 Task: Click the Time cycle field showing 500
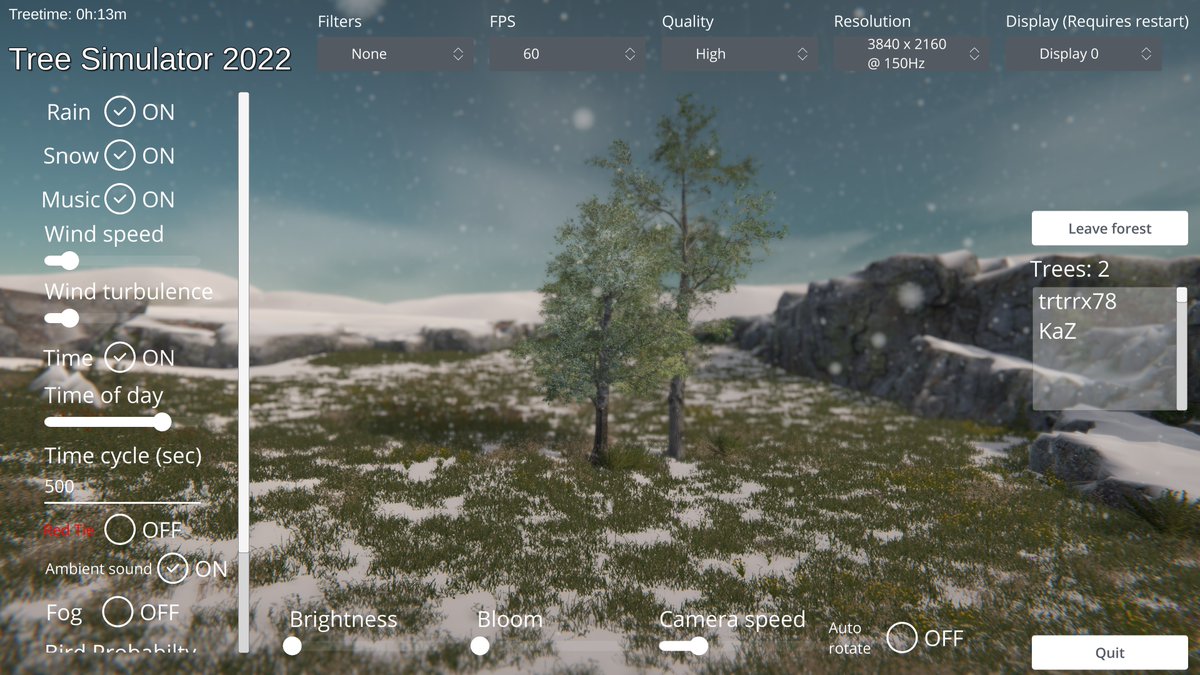[x=122, y=488]
